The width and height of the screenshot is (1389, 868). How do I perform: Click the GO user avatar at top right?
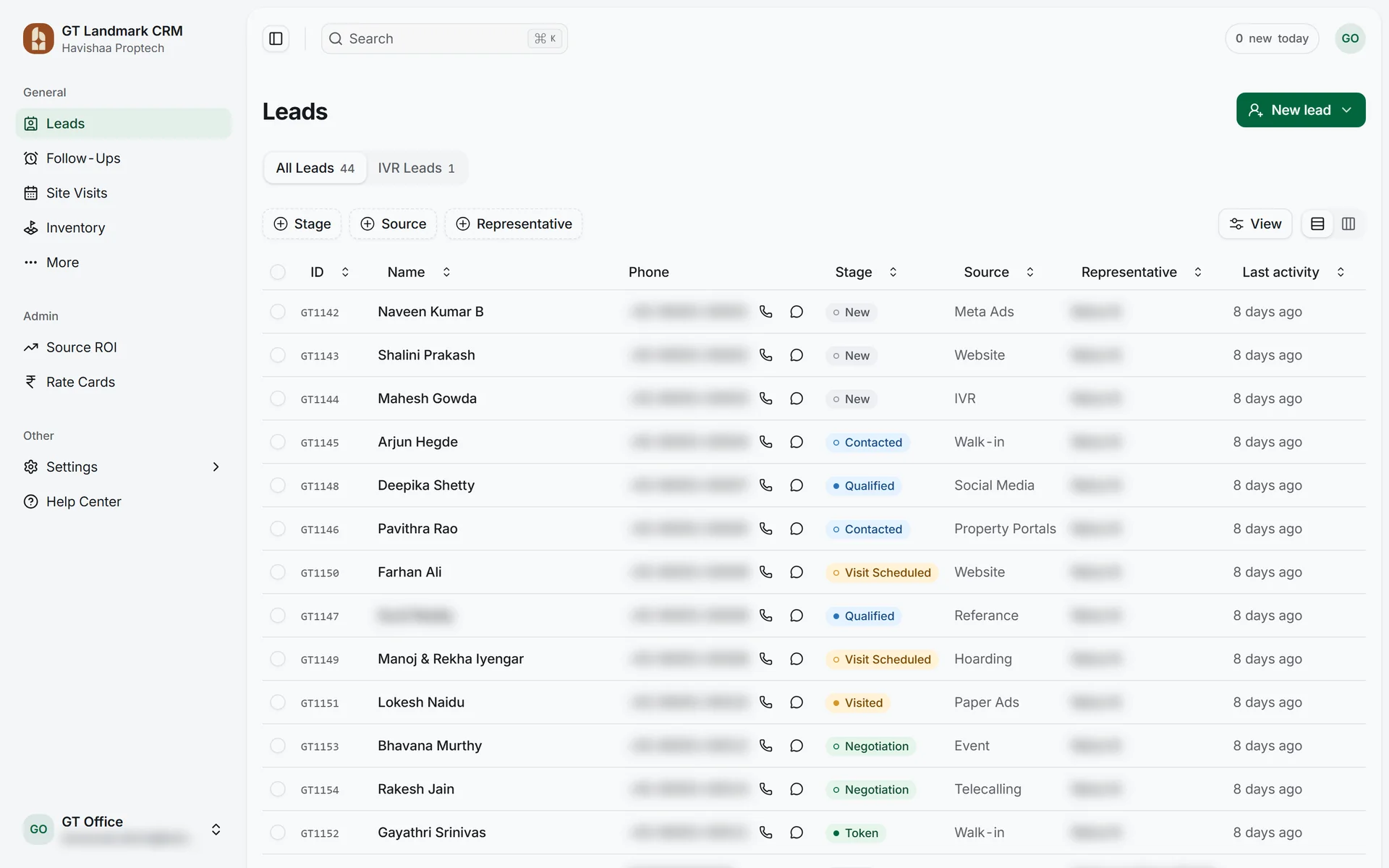[1350, 38]
